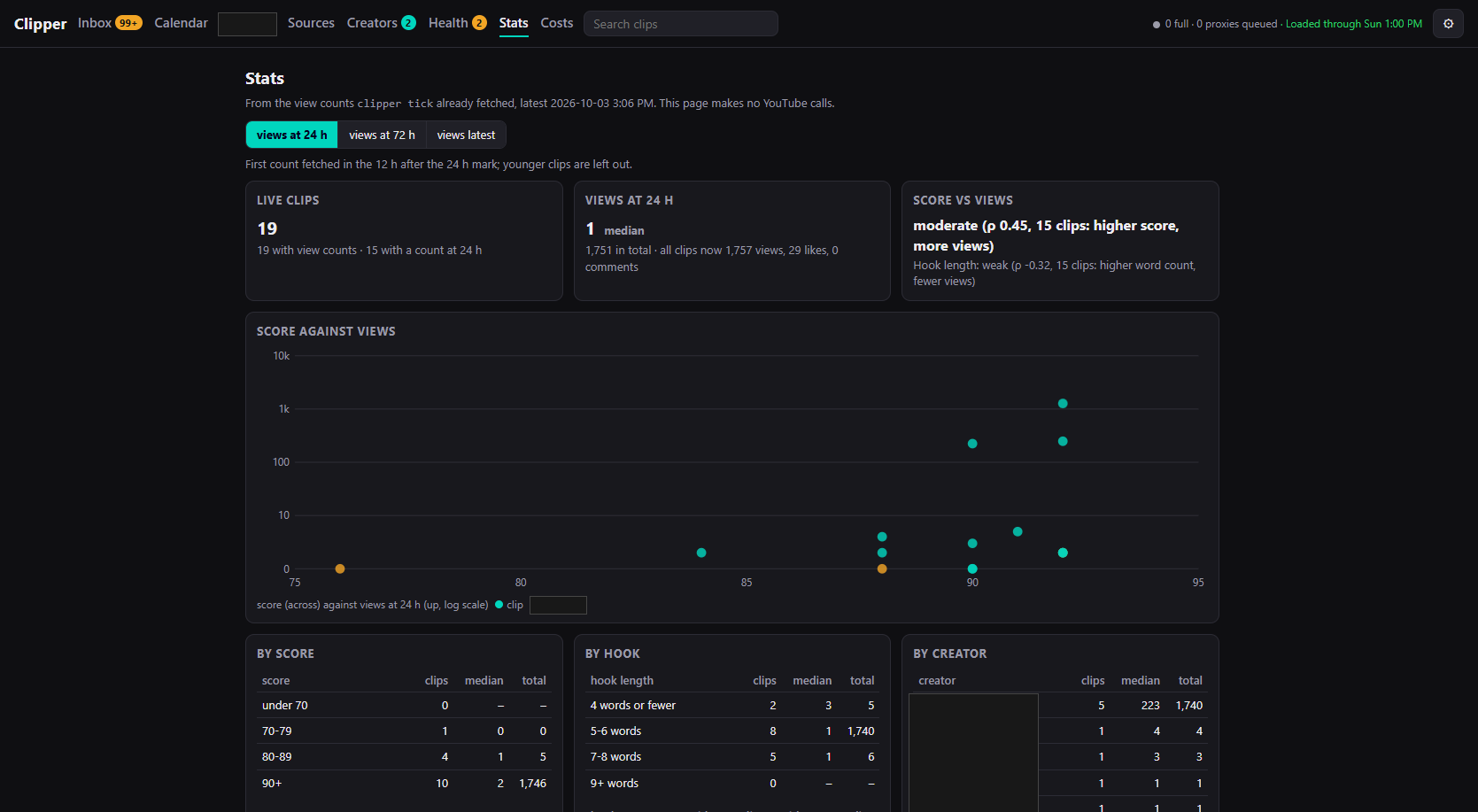Click the teal clip legend dot

click(499, 605)
